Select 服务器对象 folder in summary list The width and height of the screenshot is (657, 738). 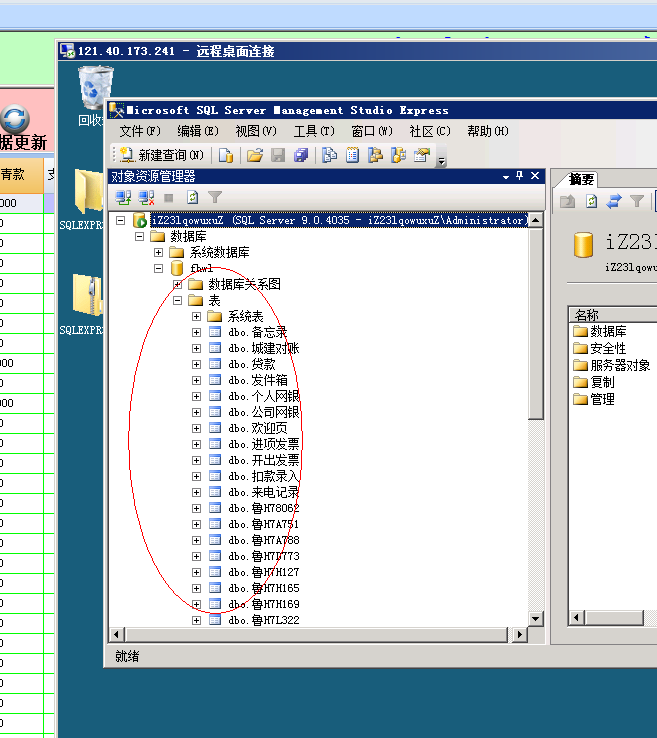(x=611, y=365)
